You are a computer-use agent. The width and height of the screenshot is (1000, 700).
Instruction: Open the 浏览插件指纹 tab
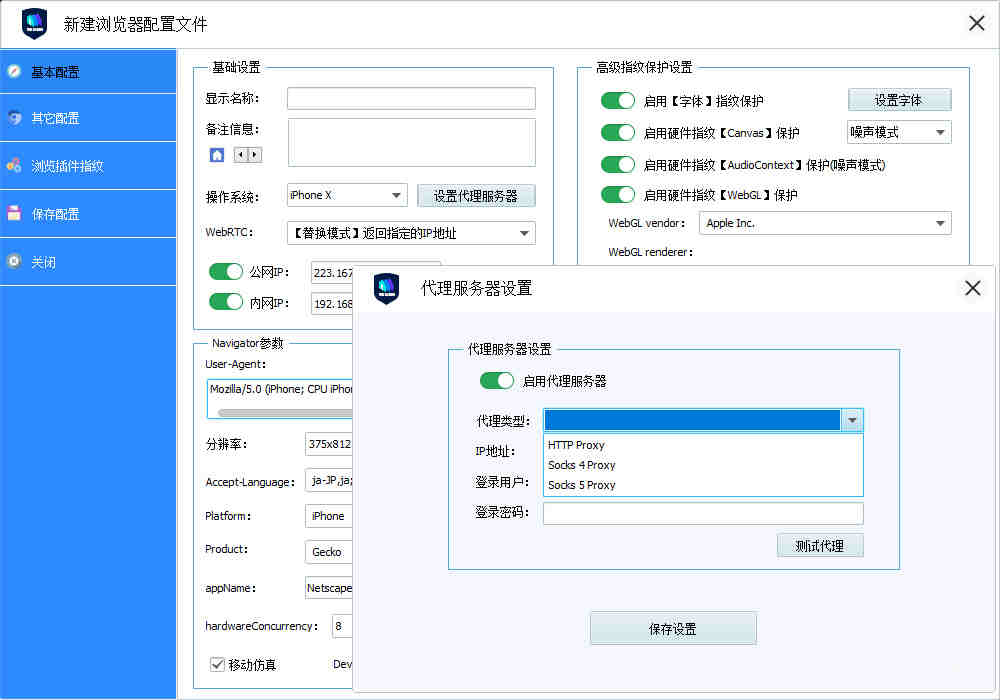88,166
